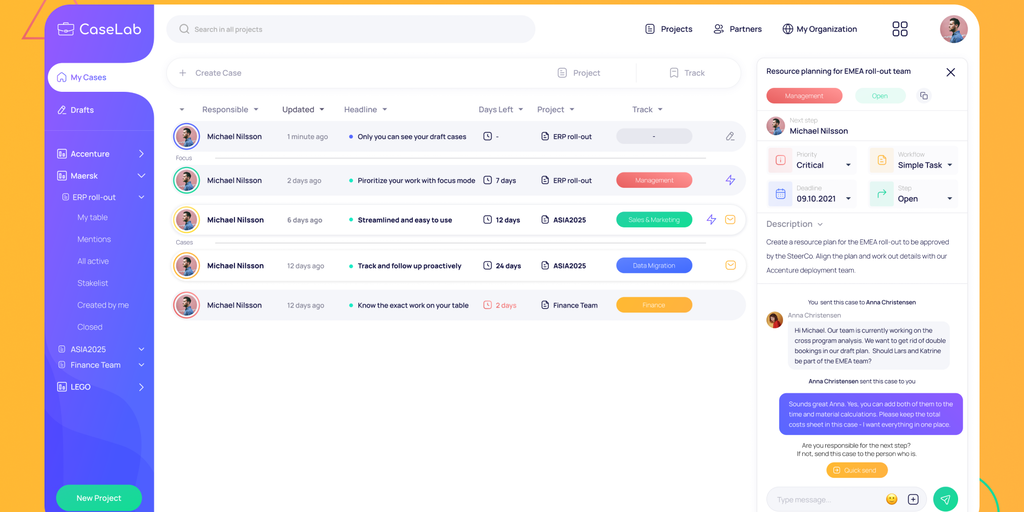Image resolution: width=1024 pixels, height=512 pixels.
Task: Click the mail icon on Data Migration row
Action: tap(730, 265)
